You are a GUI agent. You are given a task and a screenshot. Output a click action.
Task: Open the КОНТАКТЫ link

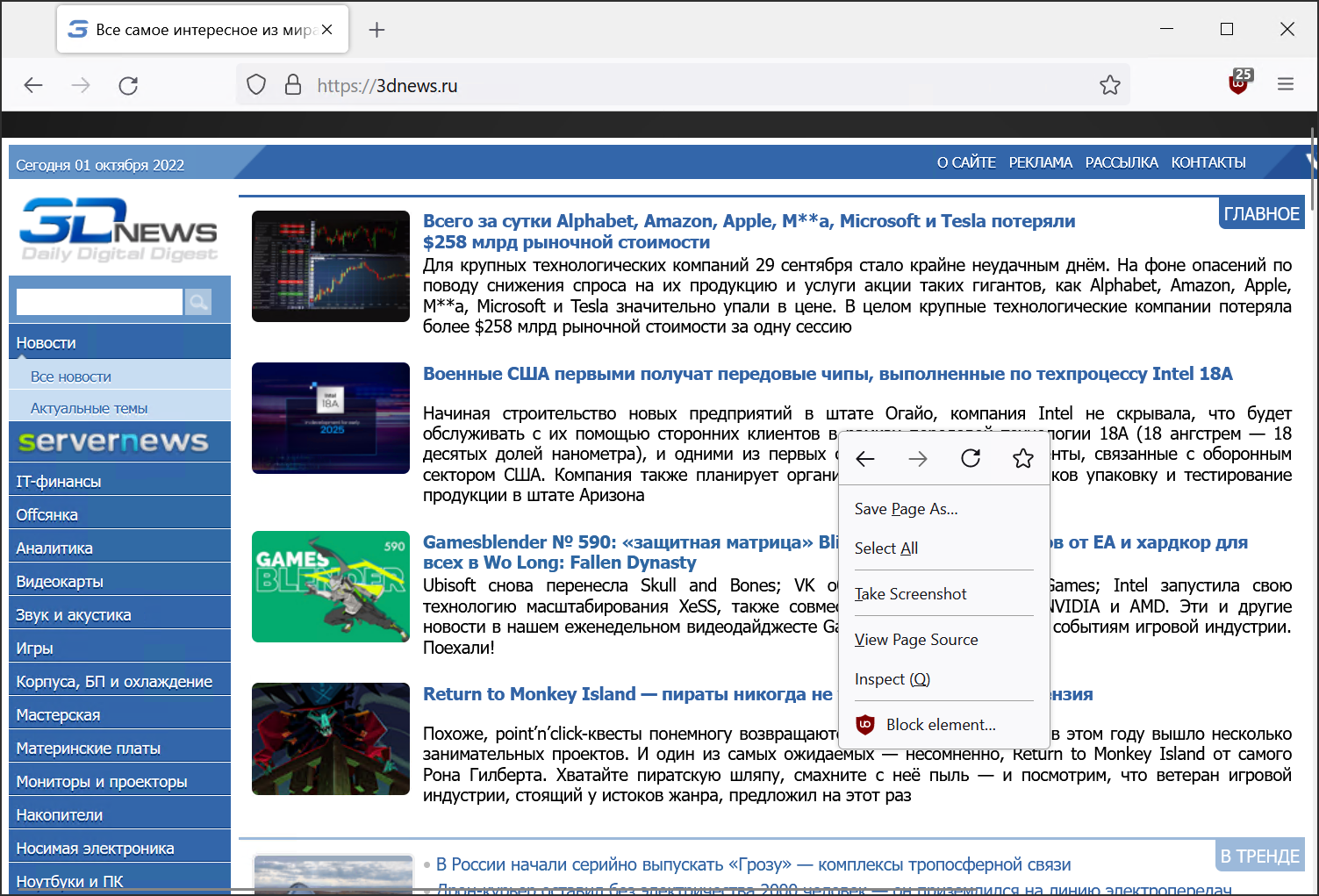1208,162
